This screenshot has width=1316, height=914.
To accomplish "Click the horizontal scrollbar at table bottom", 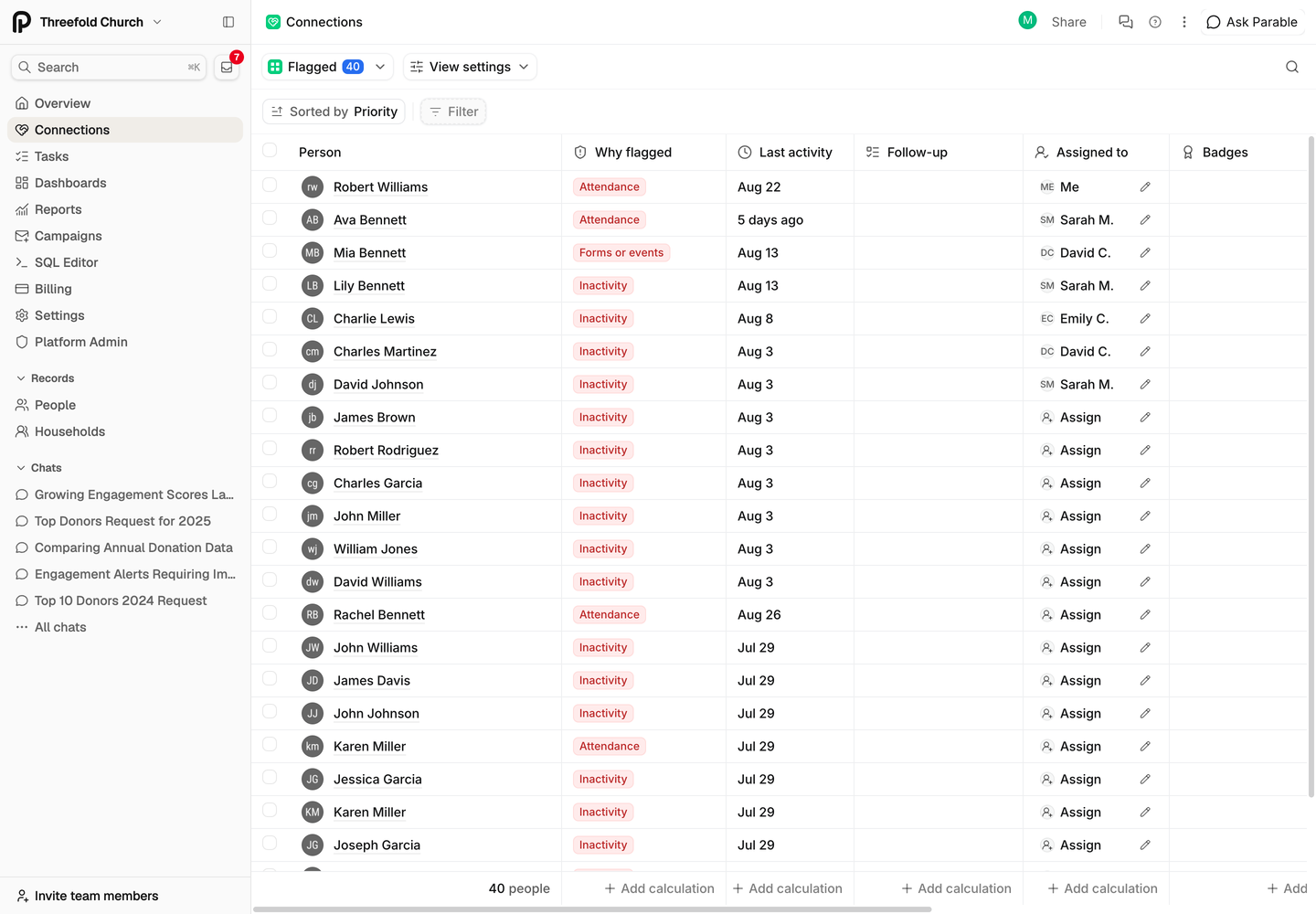I will [592, 909].
